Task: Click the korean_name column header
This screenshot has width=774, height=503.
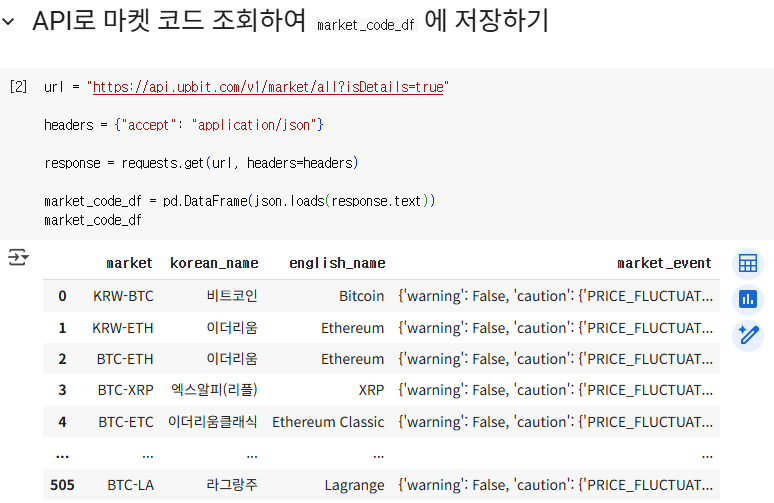Action: click(x=214, y=263)
